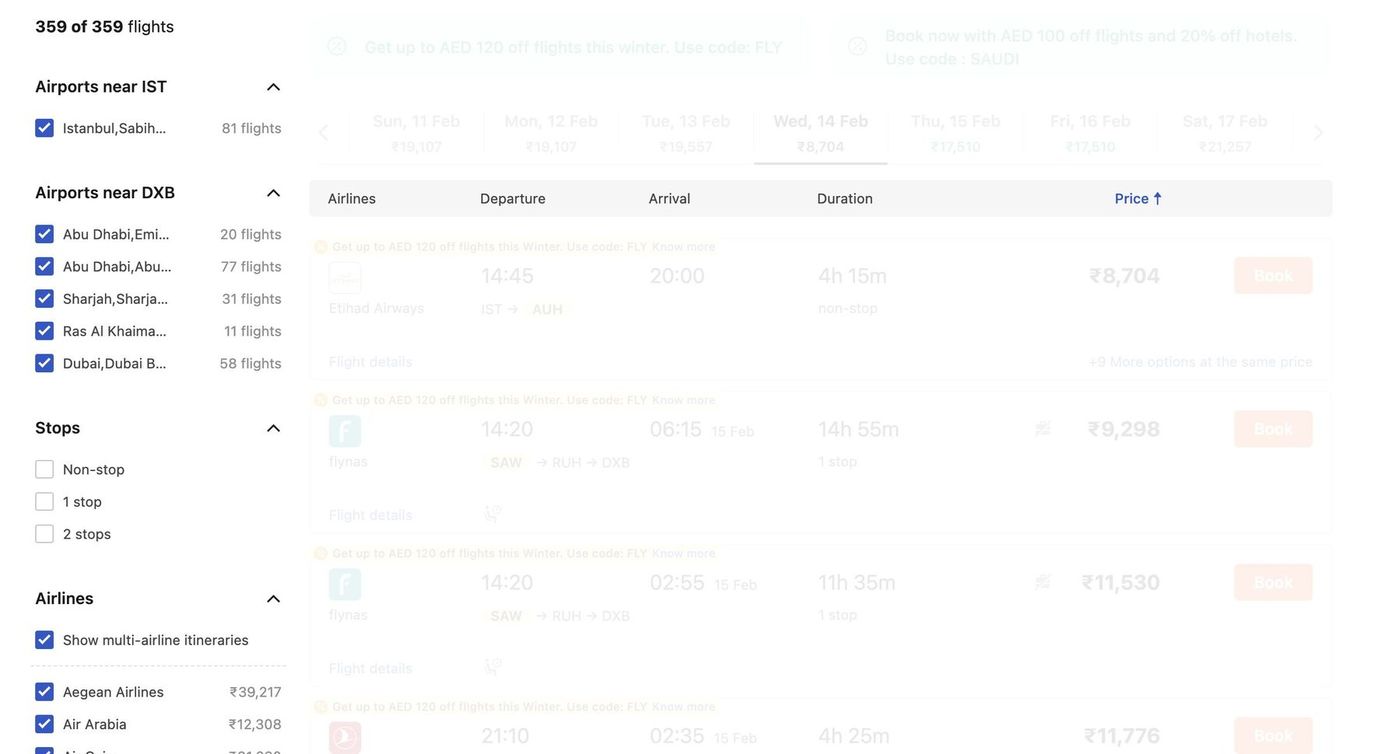The width and height of the screenshot is (1400, 754).
Task: Enable the 2 stops filter
Action: point(44,534)
